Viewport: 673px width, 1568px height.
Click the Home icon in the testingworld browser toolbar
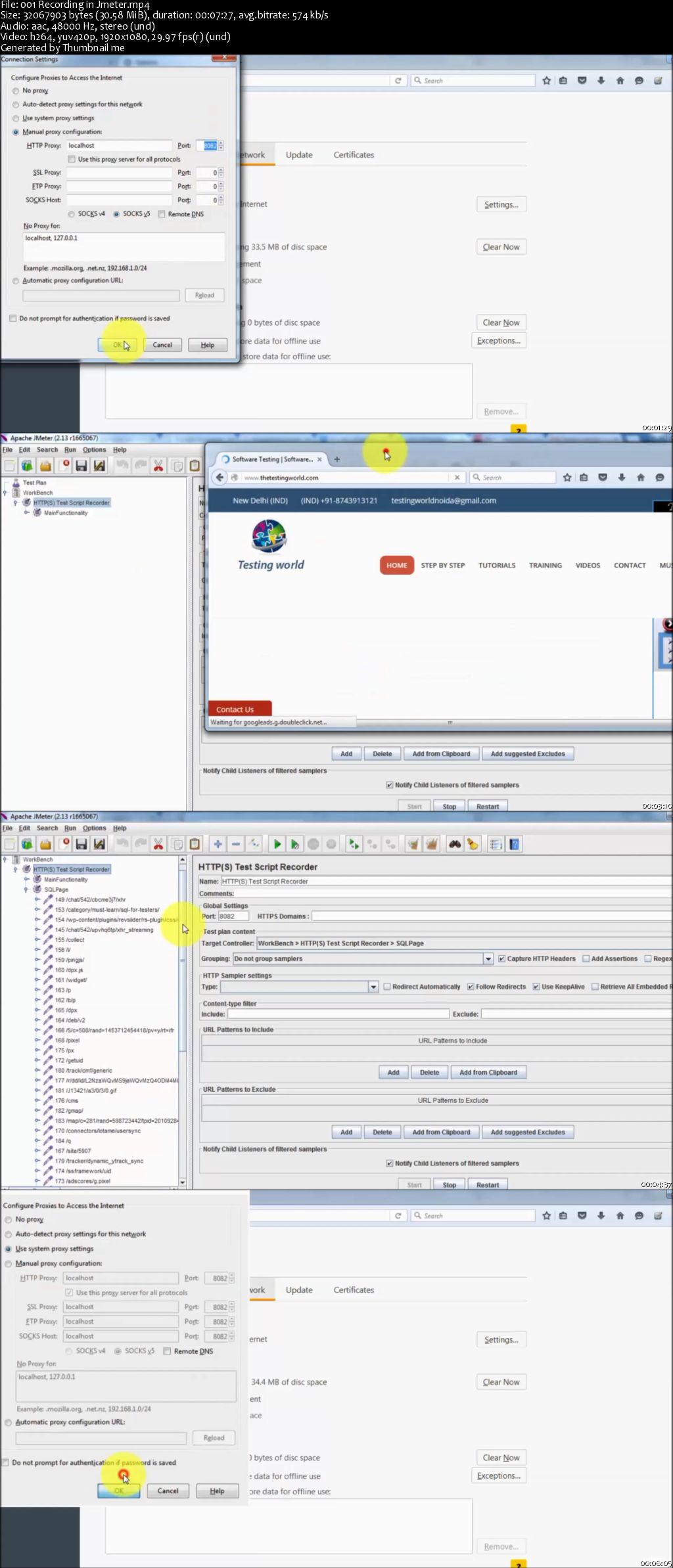tap(641, 478)
